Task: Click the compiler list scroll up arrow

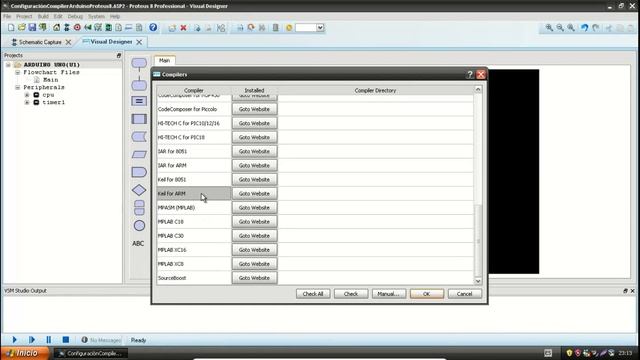Action: [x=478, y=89]
